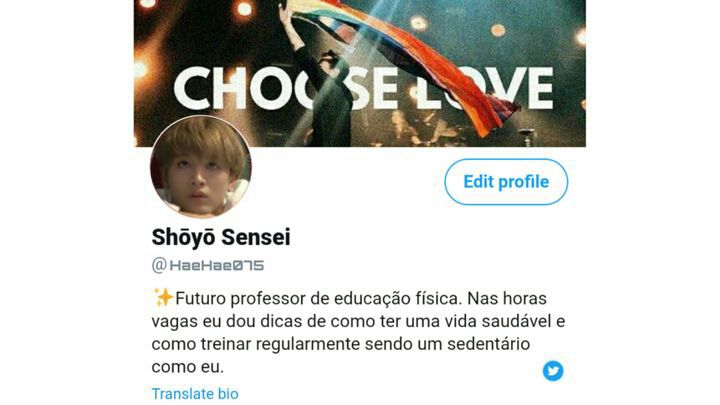This screenshot has width=720, height=405.
Task: Select the display name Shōyō Sensei
Action: pos(221,237)
